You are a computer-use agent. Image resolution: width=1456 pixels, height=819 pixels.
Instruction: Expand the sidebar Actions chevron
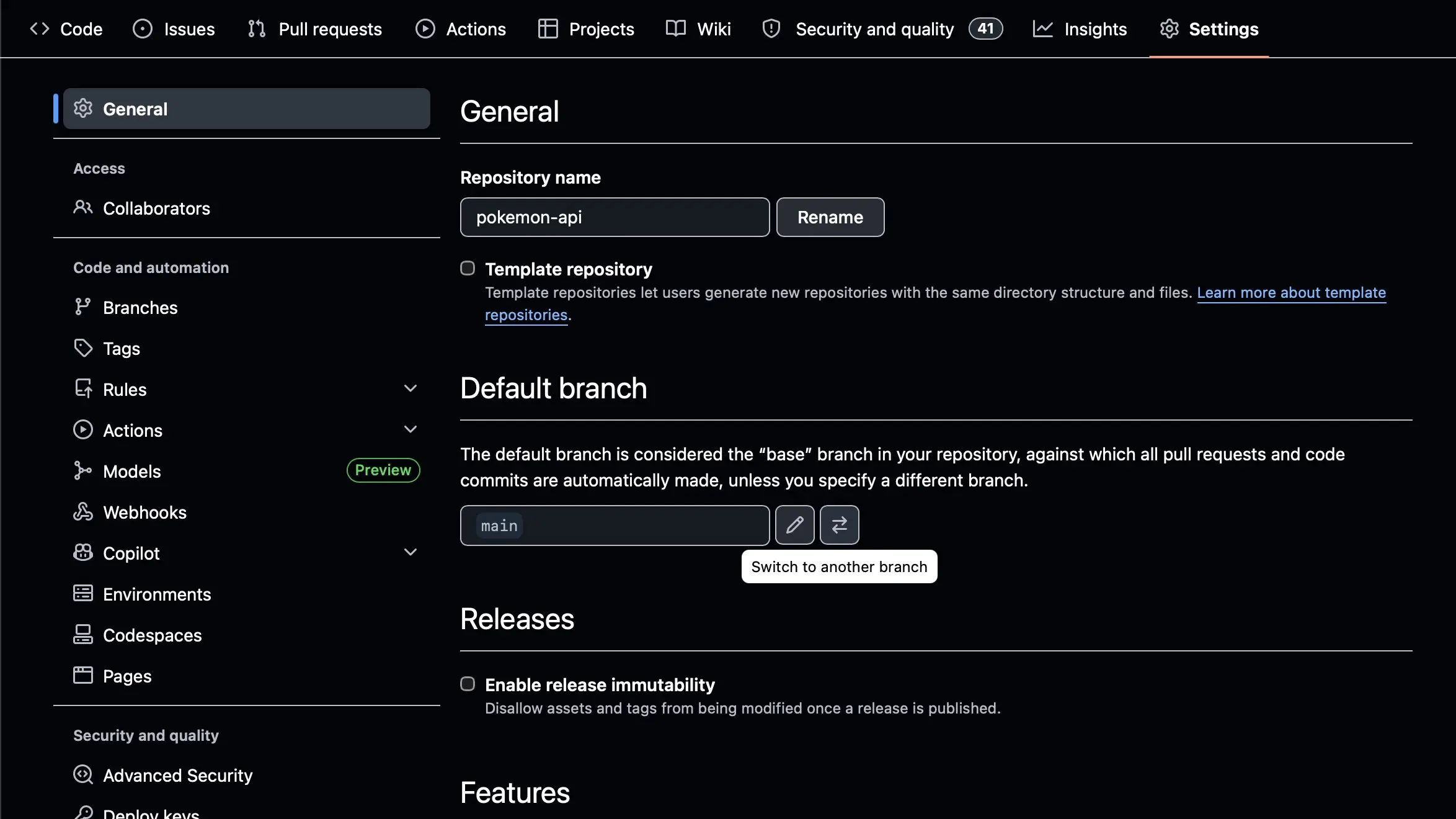pos(410,429)
